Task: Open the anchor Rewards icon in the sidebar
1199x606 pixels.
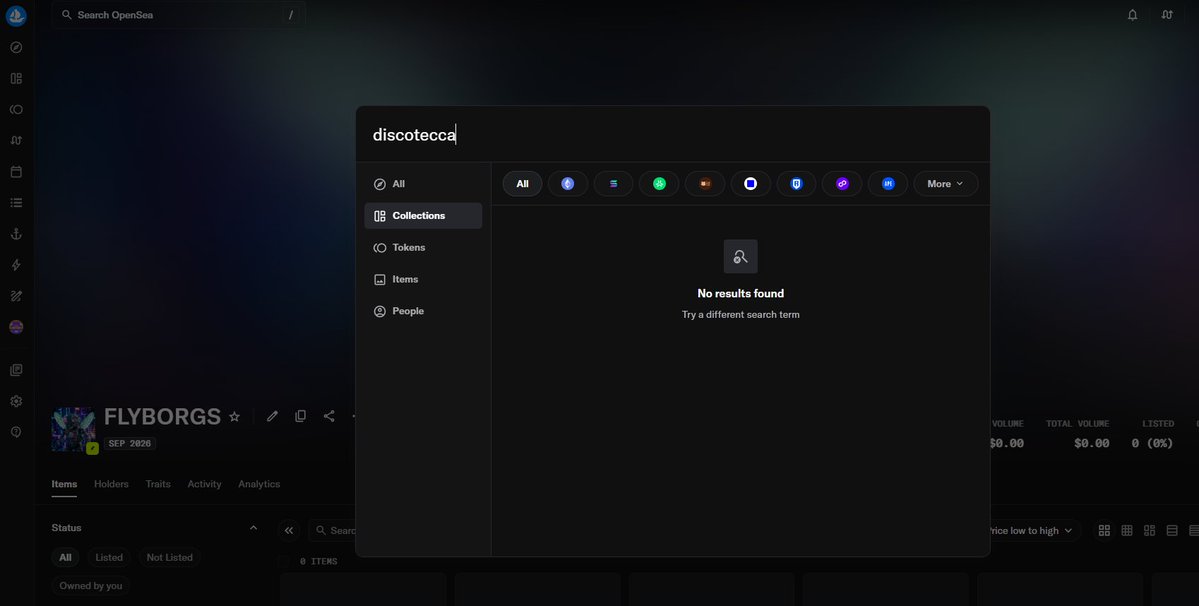Action: [x=16, y=234]
